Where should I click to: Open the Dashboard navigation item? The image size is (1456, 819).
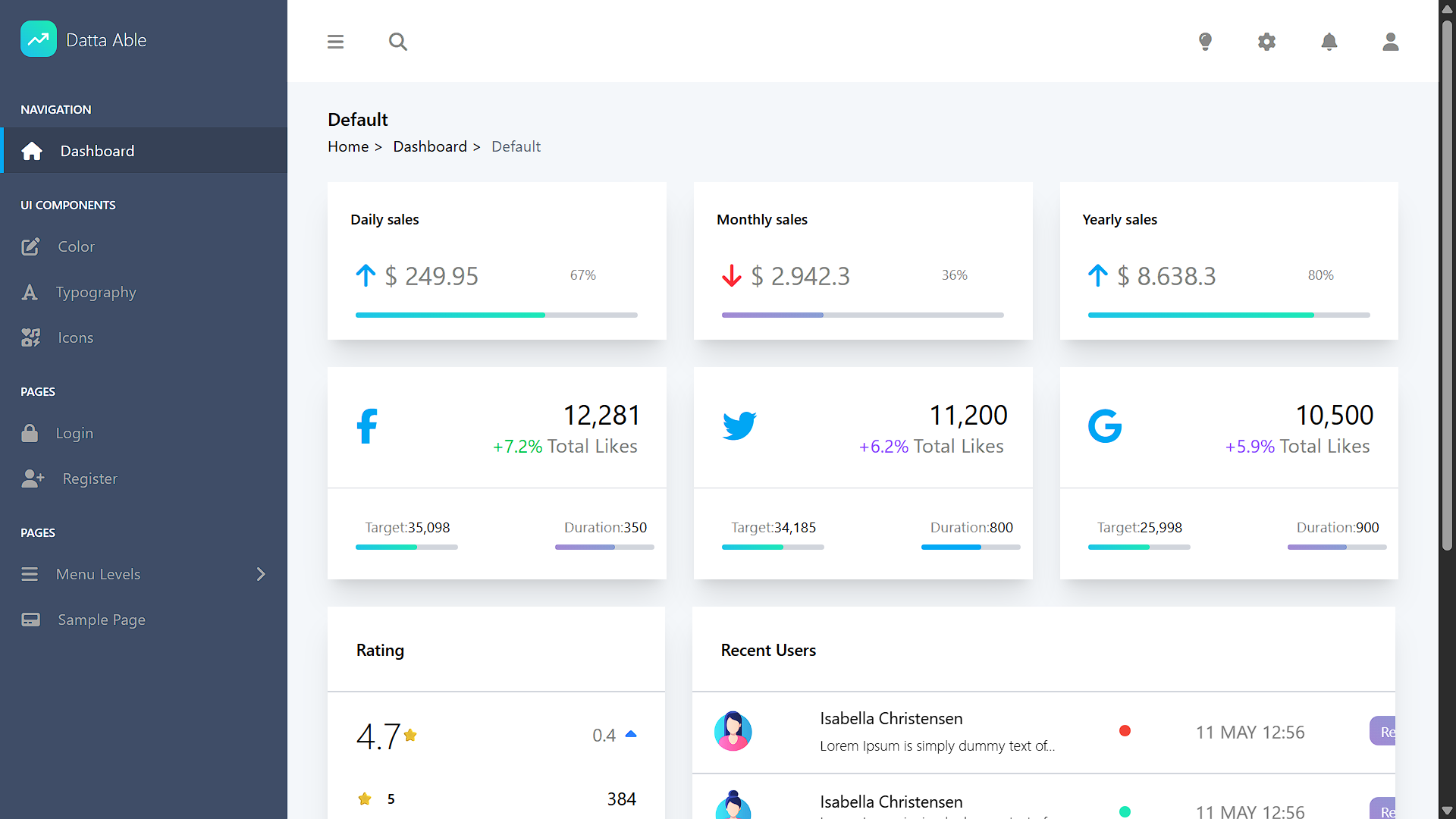point(97,151)
